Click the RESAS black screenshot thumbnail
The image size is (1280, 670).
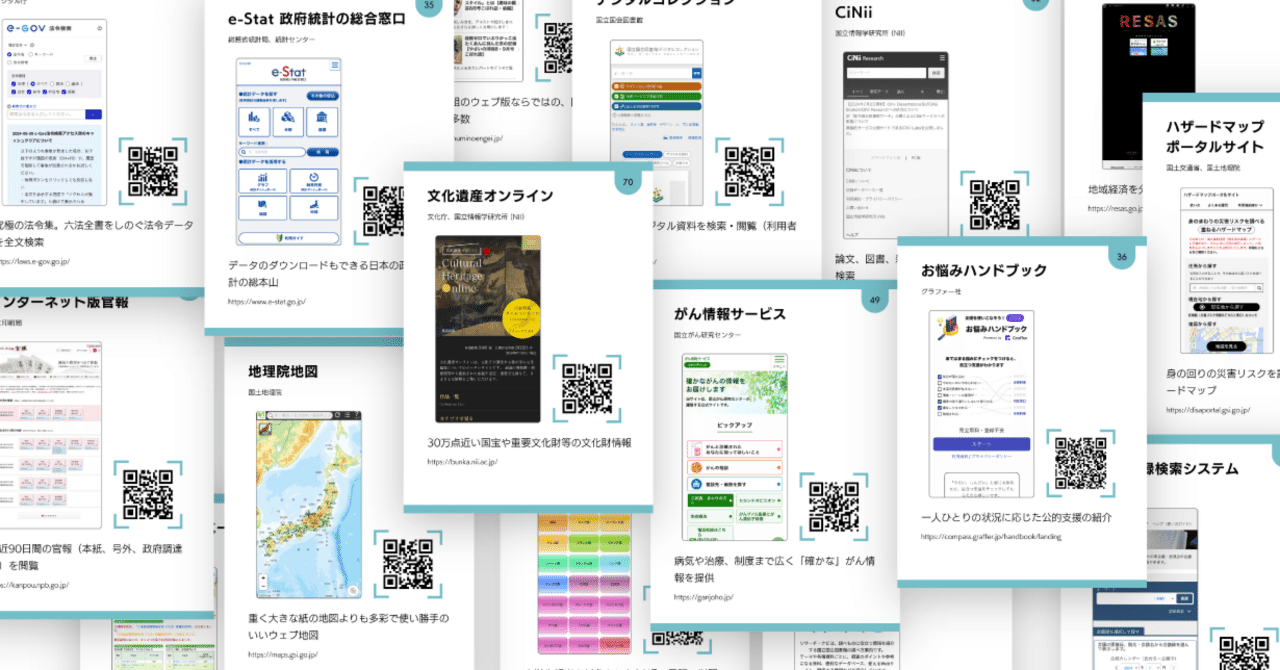click(x=1148, y=85)
